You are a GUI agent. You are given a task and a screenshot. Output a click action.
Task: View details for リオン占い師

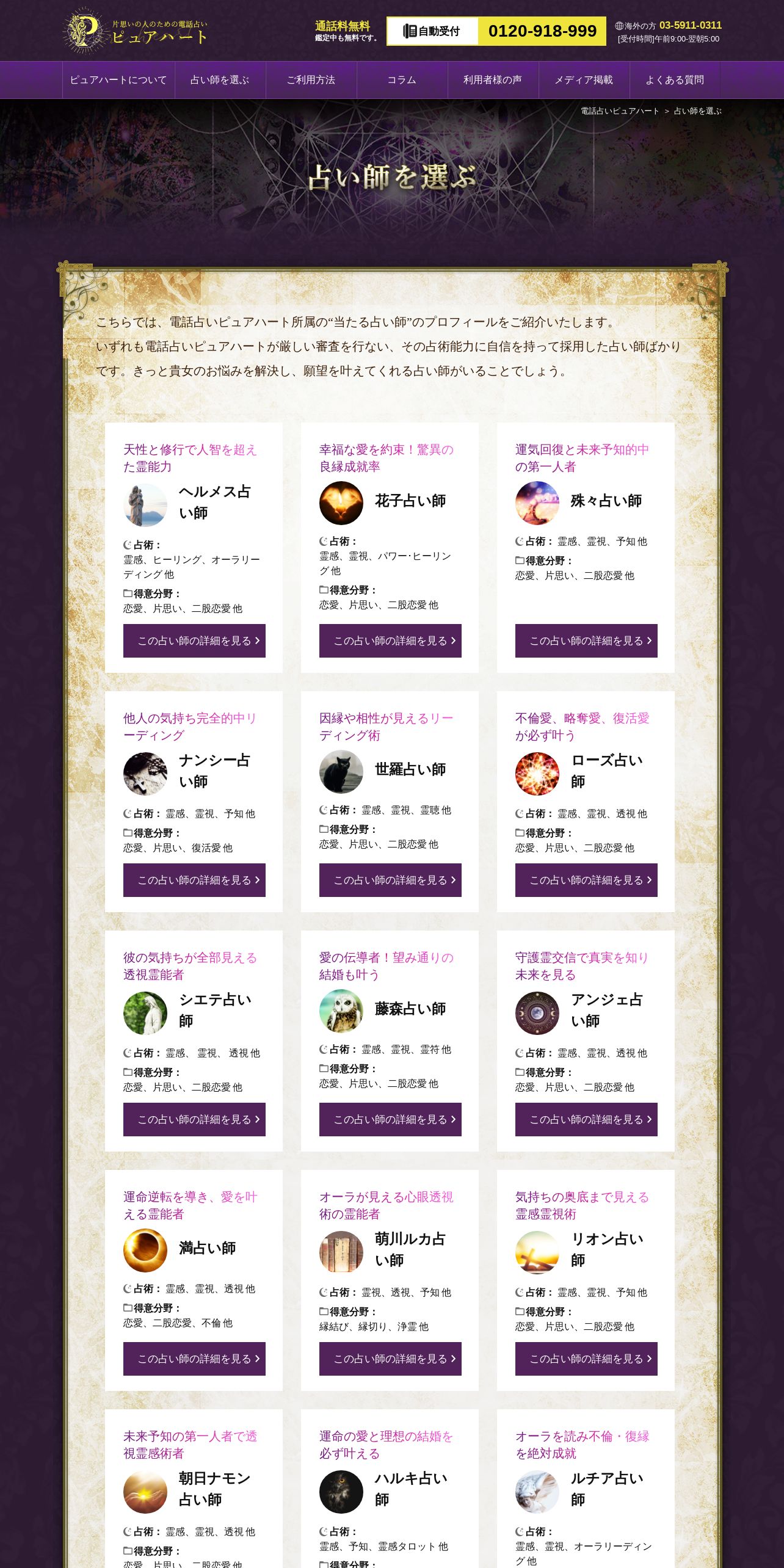point(586,1359)
